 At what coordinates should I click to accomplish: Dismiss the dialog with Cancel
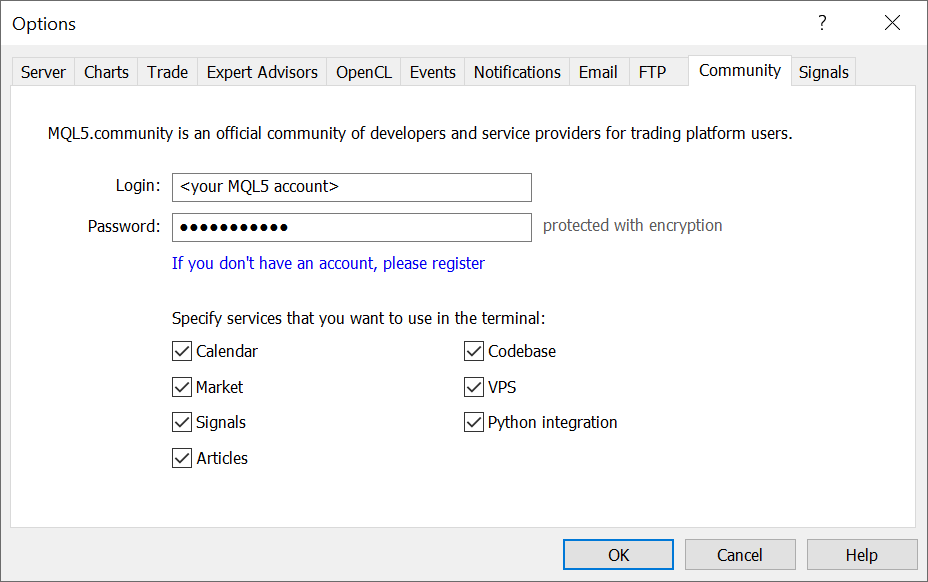[x=739, y=554]
